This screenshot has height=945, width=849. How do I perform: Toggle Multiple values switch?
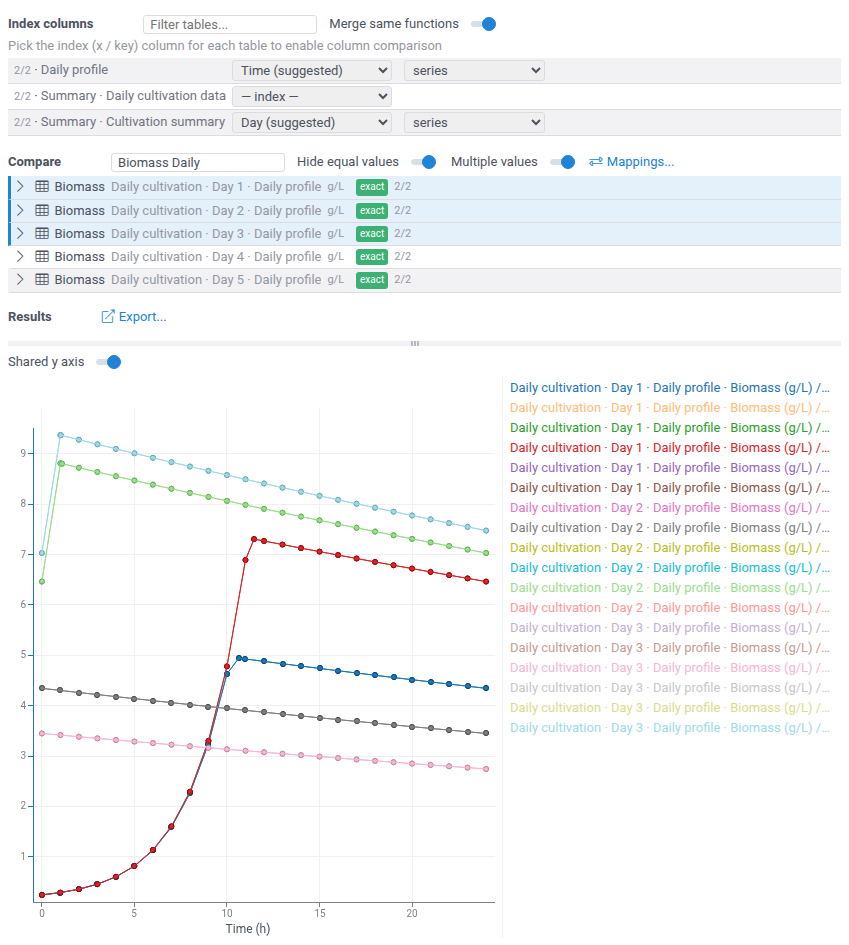point(562,162)
